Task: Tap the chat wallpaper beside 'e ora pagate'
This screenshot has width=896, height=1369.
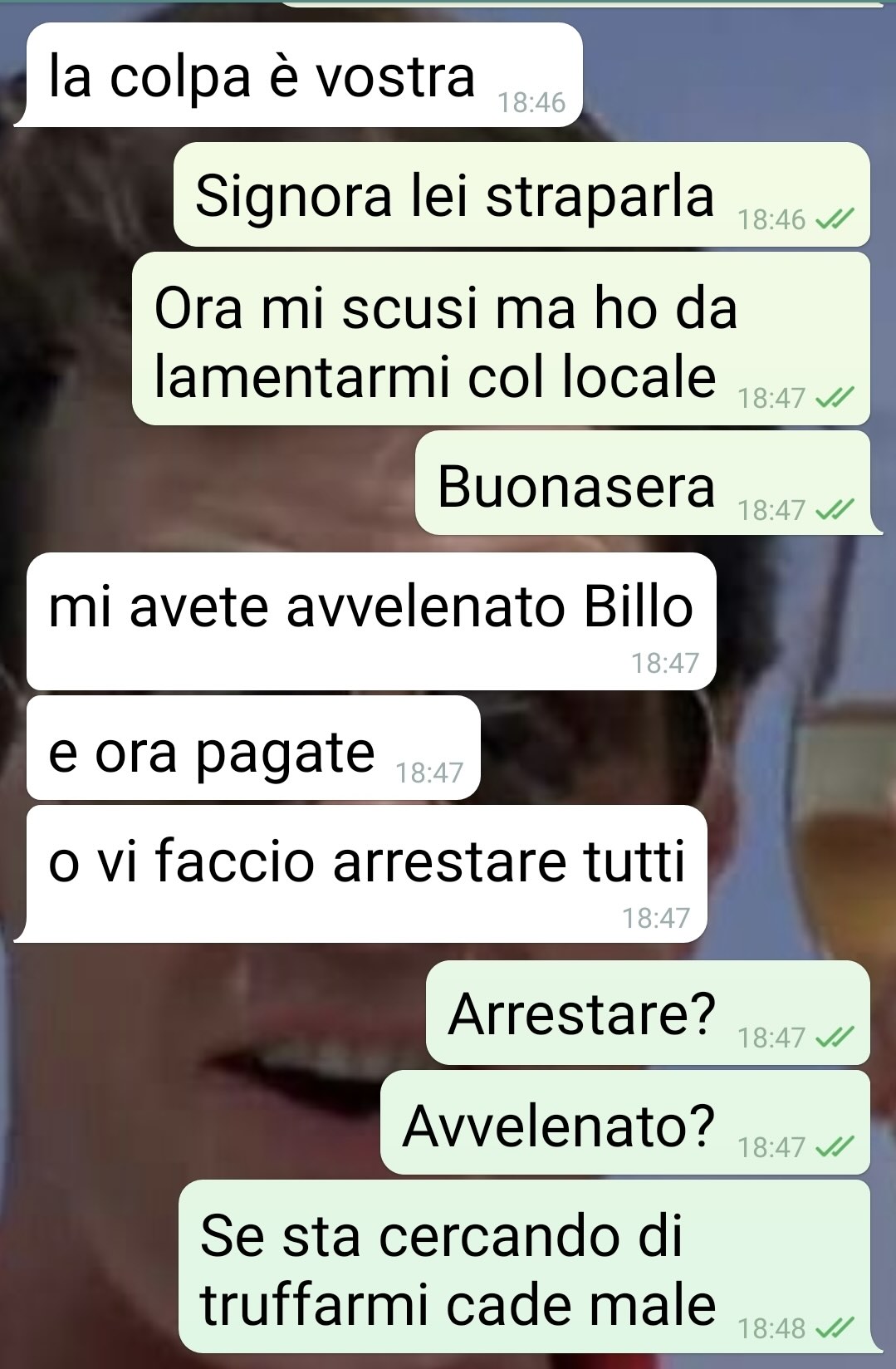Action: (x=681, y=748)
